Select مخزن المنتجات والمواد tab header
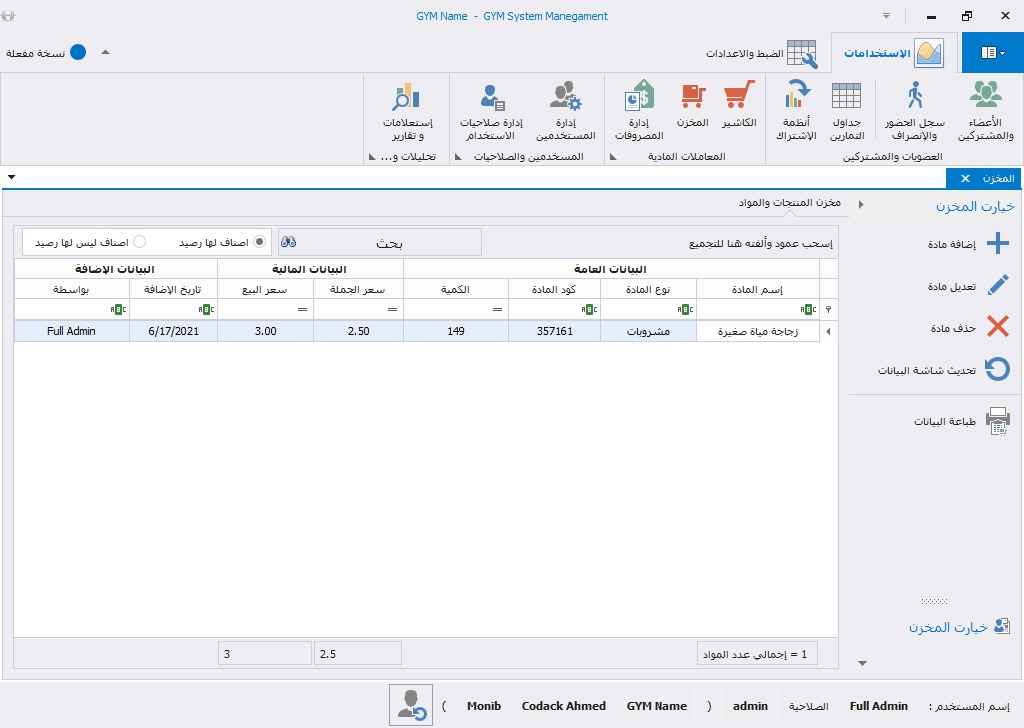Image resolution: width=1024 pixels, height=728 pixels. (790, 203)
